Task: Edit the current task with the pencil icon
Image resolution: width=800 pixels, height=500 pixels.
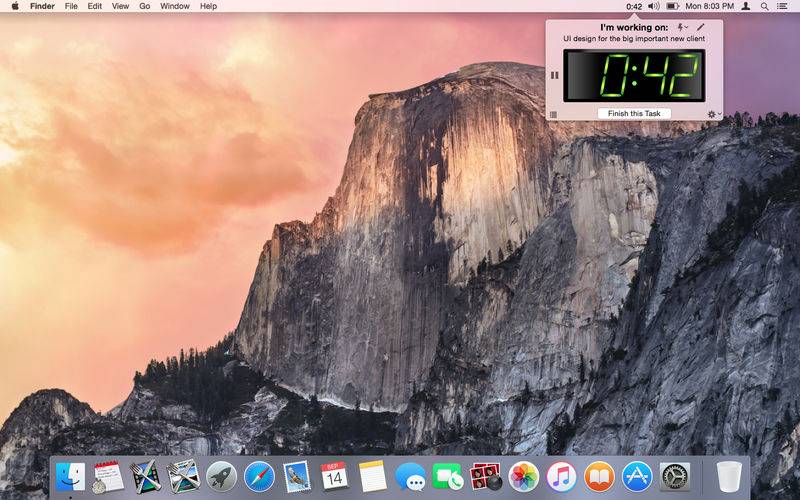Action: [701, 27]
